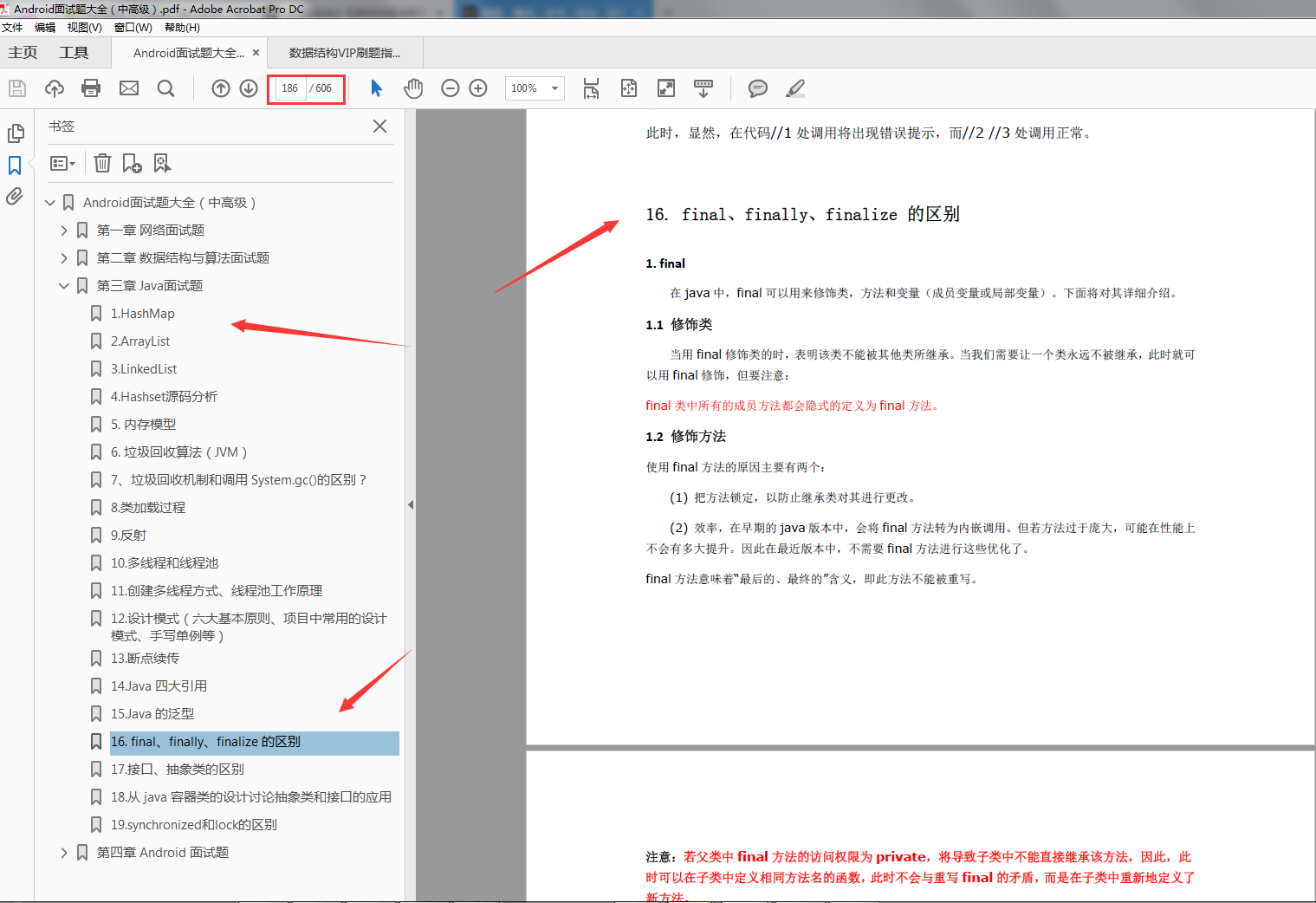Open 15.Java 的泛型 bookmark
1316x903 pixels.
pos(152,714)
